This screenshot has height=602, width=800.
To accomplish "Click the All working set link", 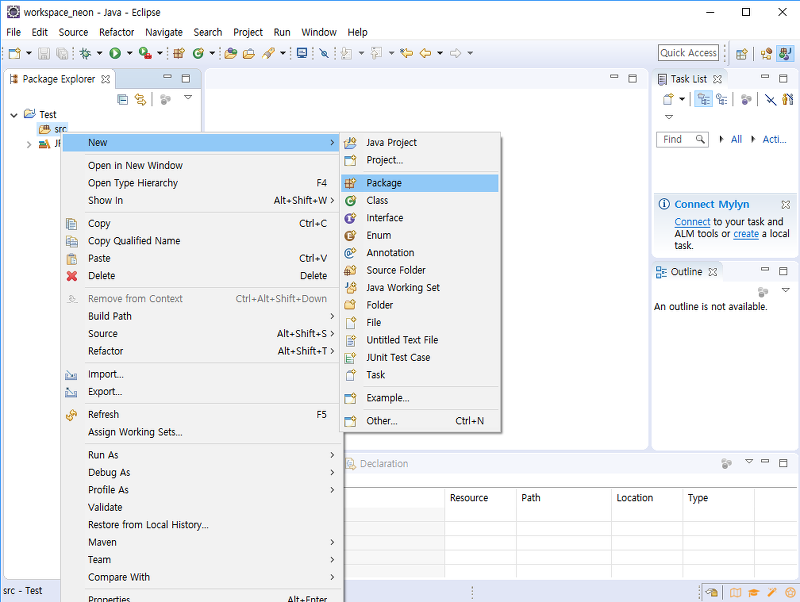I will click(736, 139).
